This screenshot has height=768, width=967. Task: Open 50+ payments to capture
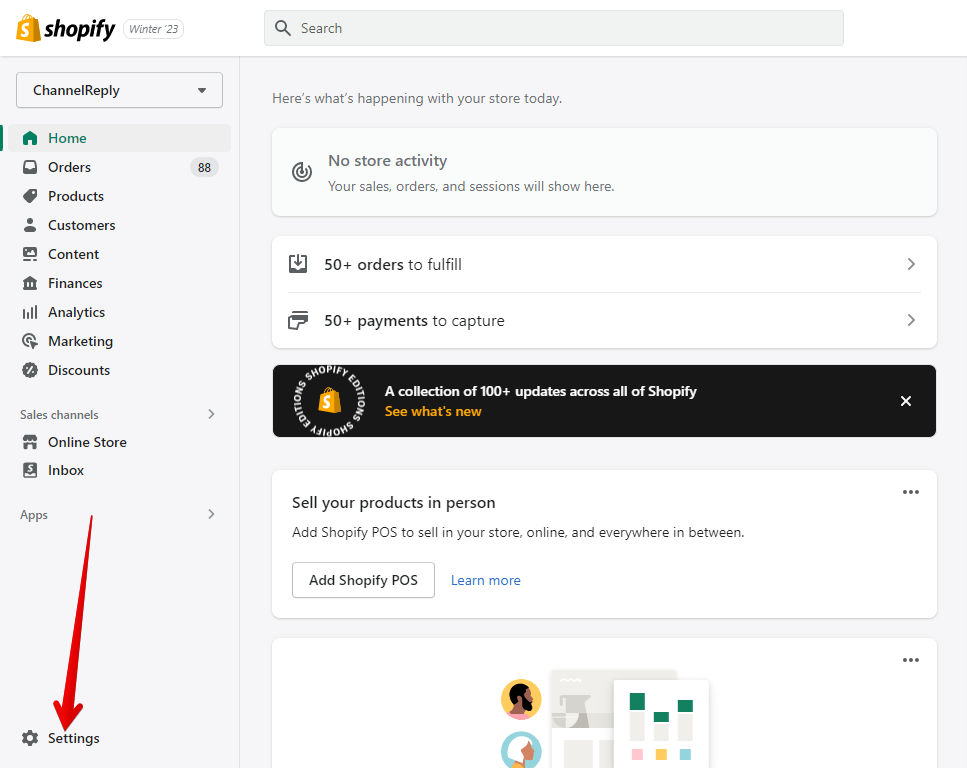coord(604,320)
